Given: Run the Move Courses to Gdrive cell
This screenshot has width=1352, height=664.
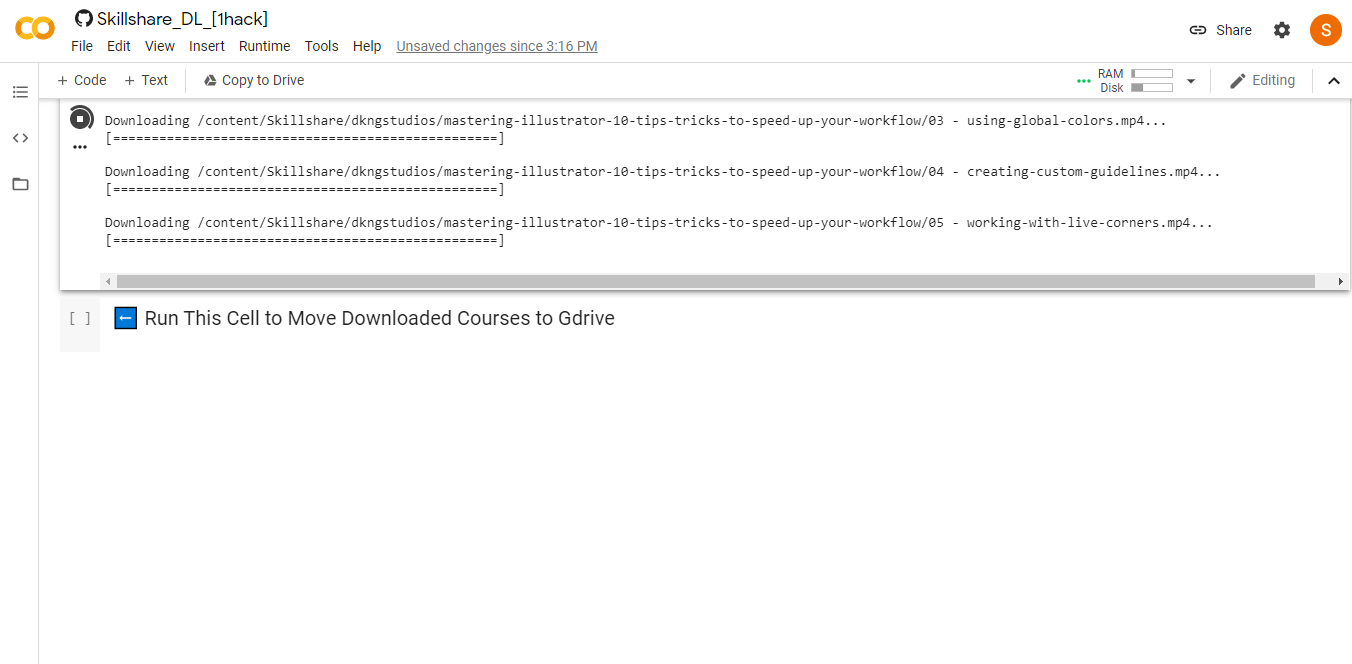Looking at the screenshot, I should pyautogui.click(x=80, y=319).
